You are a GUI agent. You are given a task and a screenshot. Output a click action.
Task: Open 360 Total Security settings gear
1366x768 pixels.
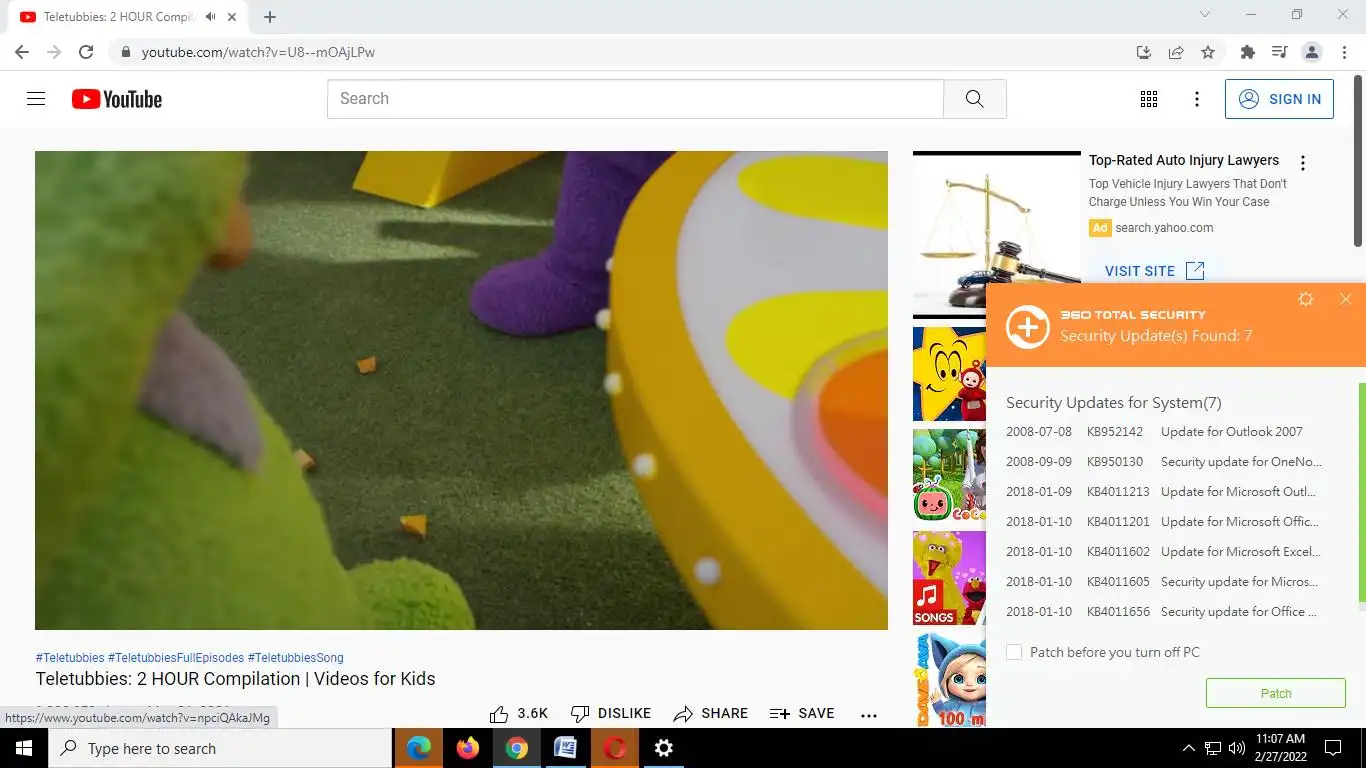coord(1305,299)
